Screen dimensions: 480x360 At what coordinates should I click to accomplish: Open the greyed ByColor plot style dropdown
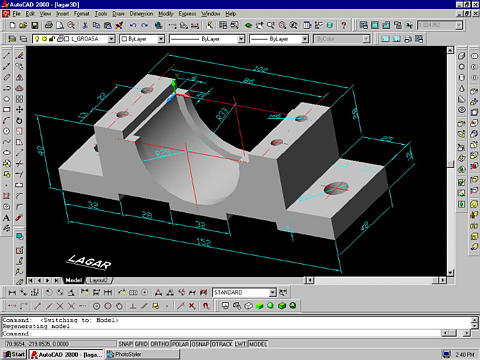coord(366,39)
